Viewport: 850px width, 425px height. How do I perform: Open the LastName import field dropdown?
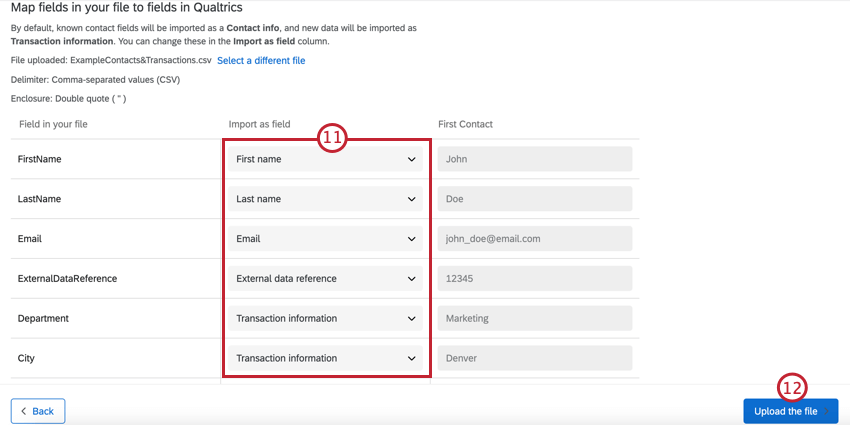pyautogui.click(x=324, y=199)
